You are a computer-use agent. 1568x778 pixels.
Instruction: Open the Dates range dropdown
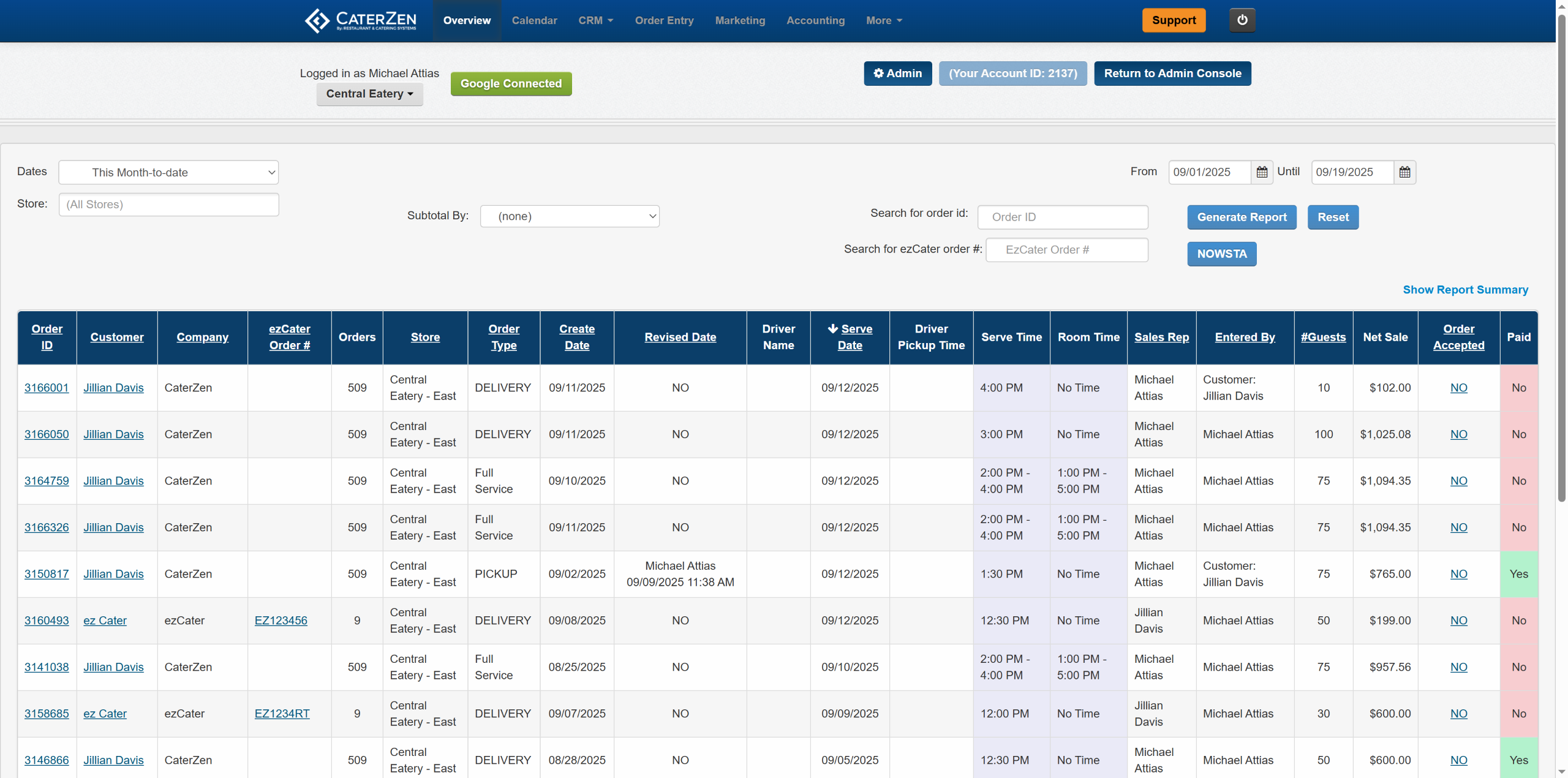[x=168, y=172]
